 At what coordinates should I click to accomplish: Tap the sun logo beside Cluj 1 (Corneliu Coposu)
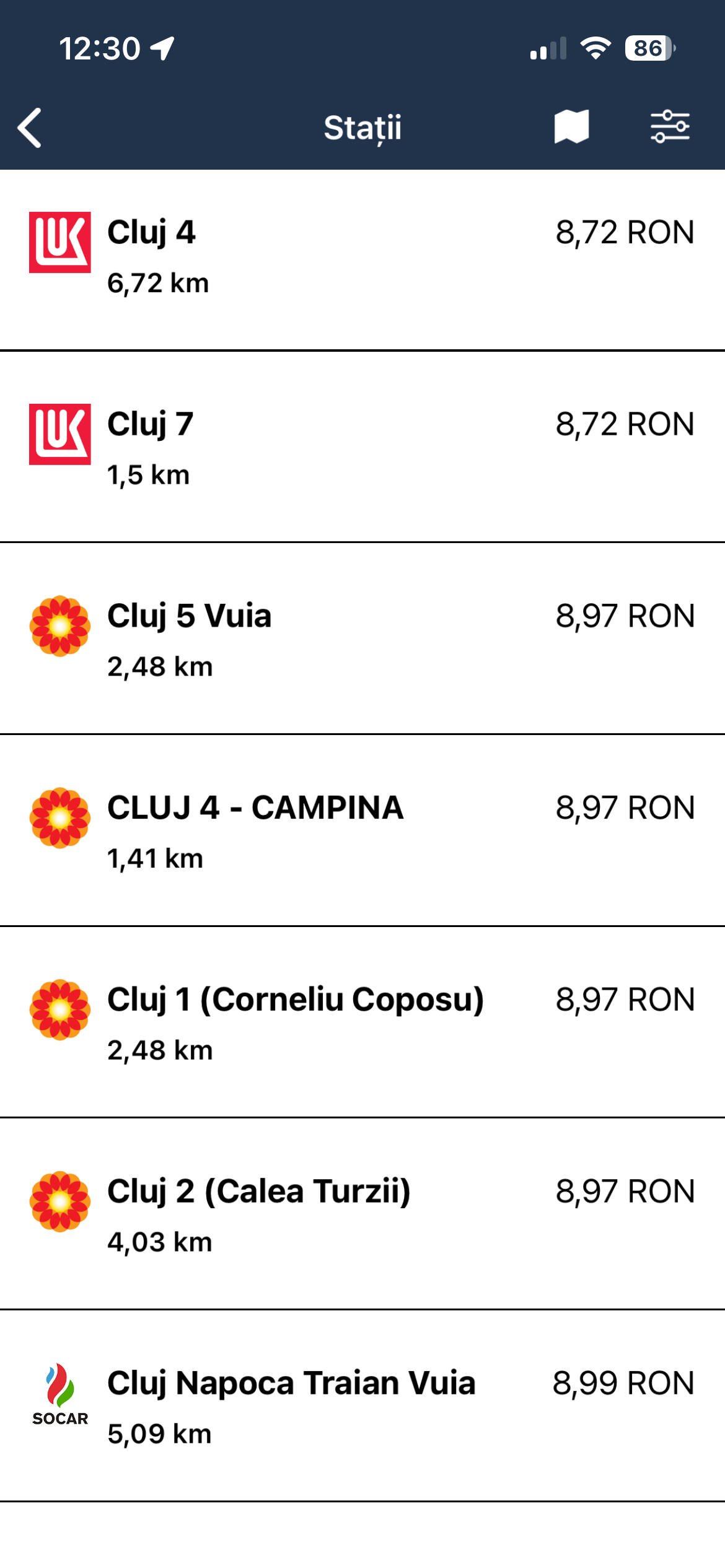(x=60, y=1009)
